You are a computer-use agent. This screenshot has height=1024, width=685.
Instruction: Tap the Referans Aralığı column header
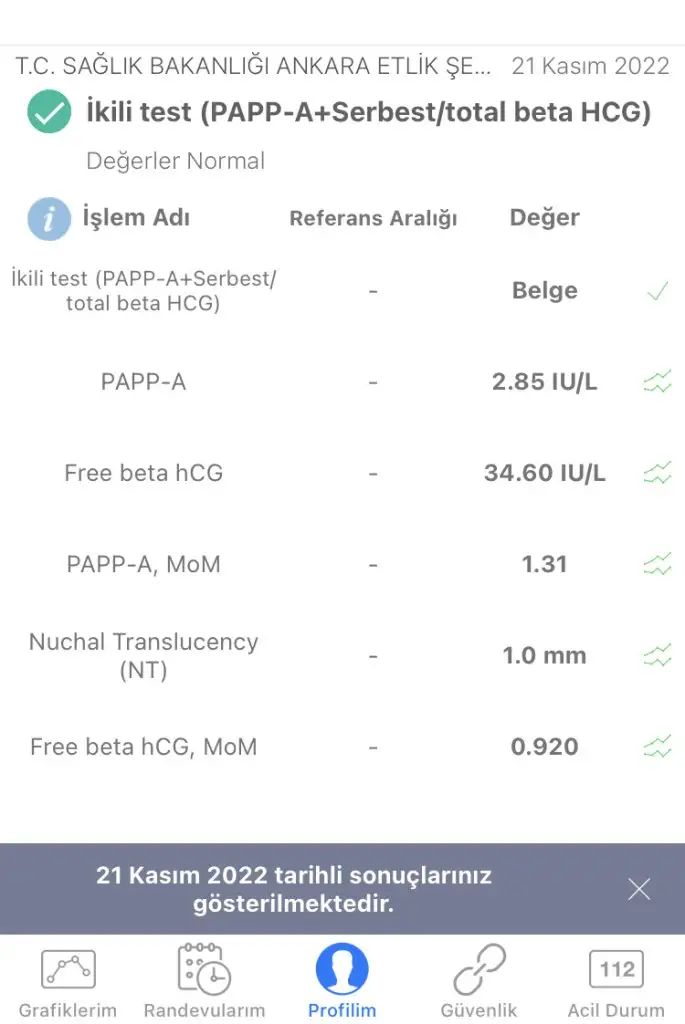coord(374,218)
